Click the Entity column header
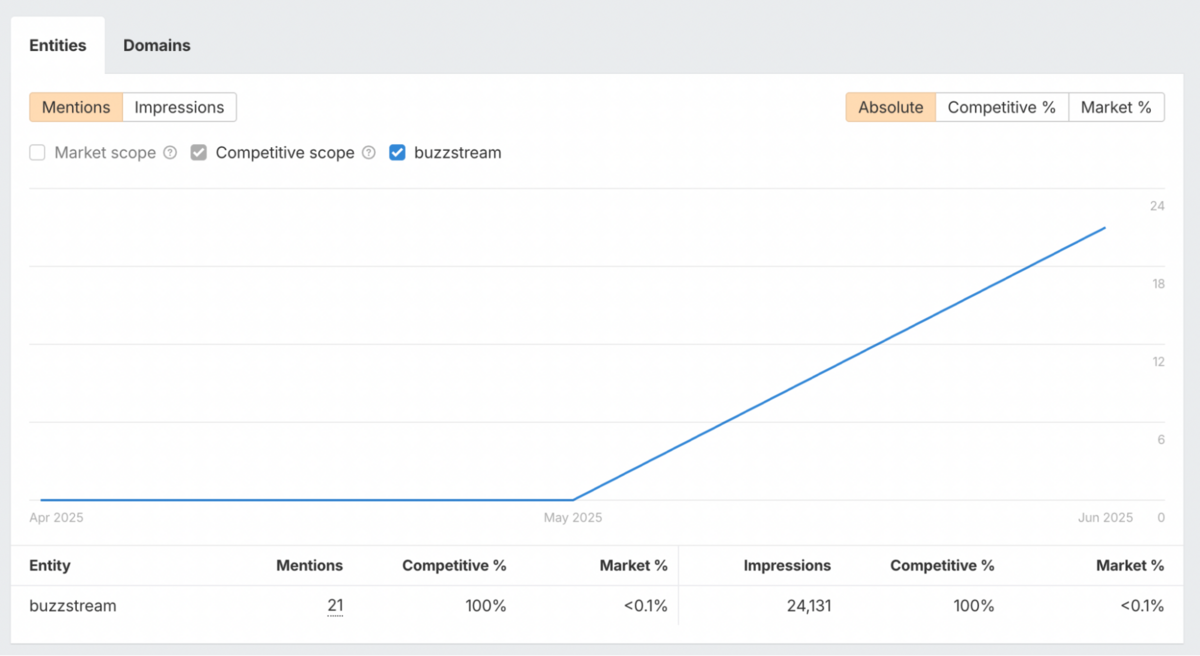Viewport: 1200px width, 656px height. point(50,565)
